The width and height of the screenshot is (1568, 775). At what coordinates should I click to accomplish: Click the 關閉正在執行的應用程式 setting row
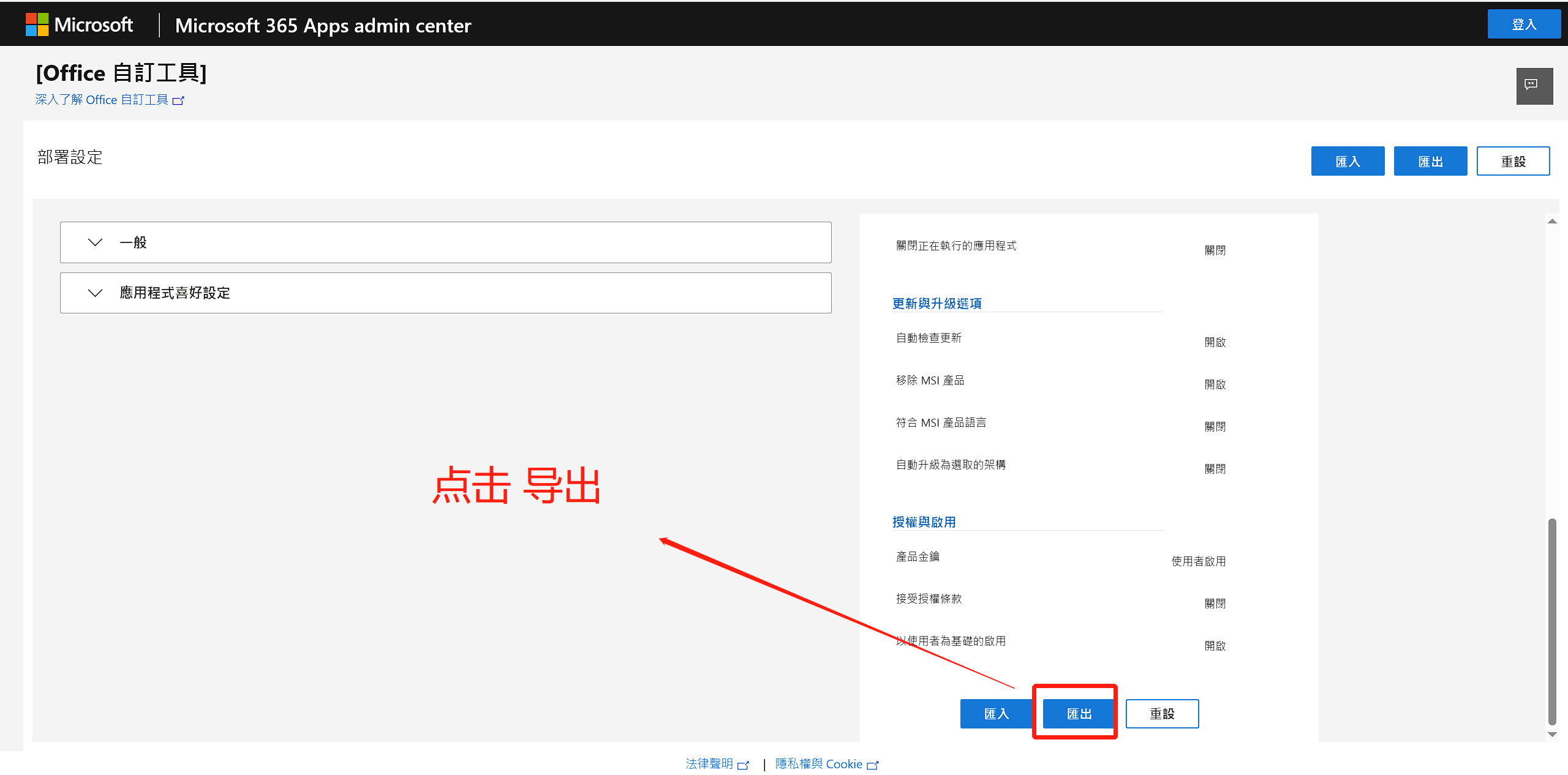(x=1061, y=248)
